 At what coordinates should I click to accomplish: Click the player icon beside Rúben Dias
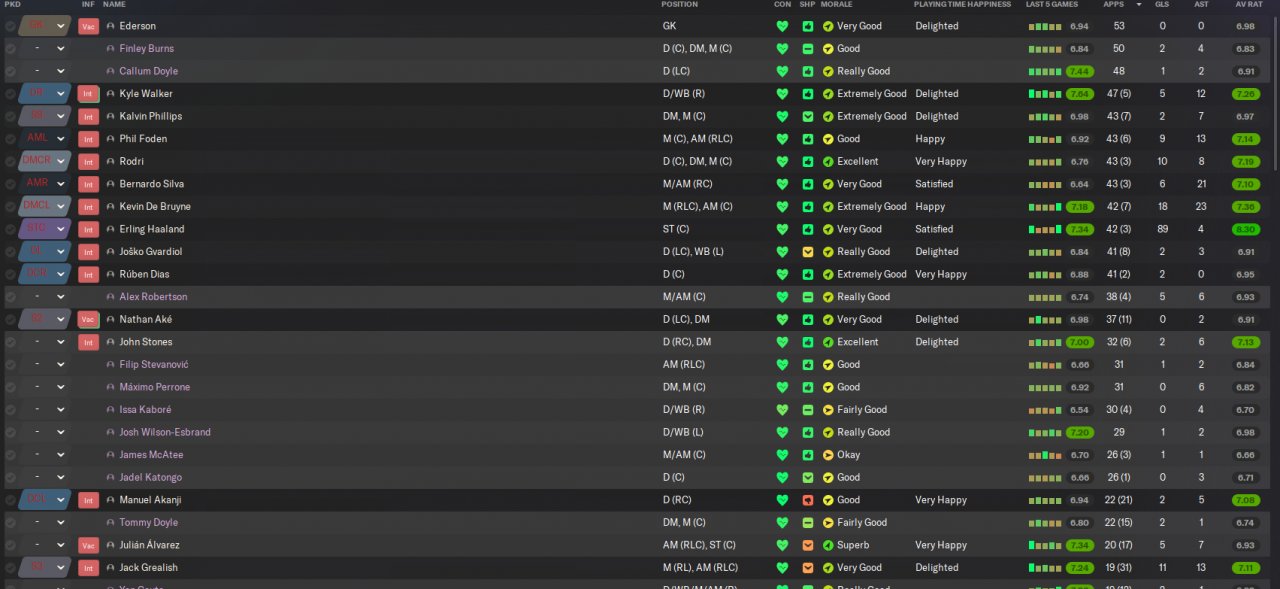110,274
